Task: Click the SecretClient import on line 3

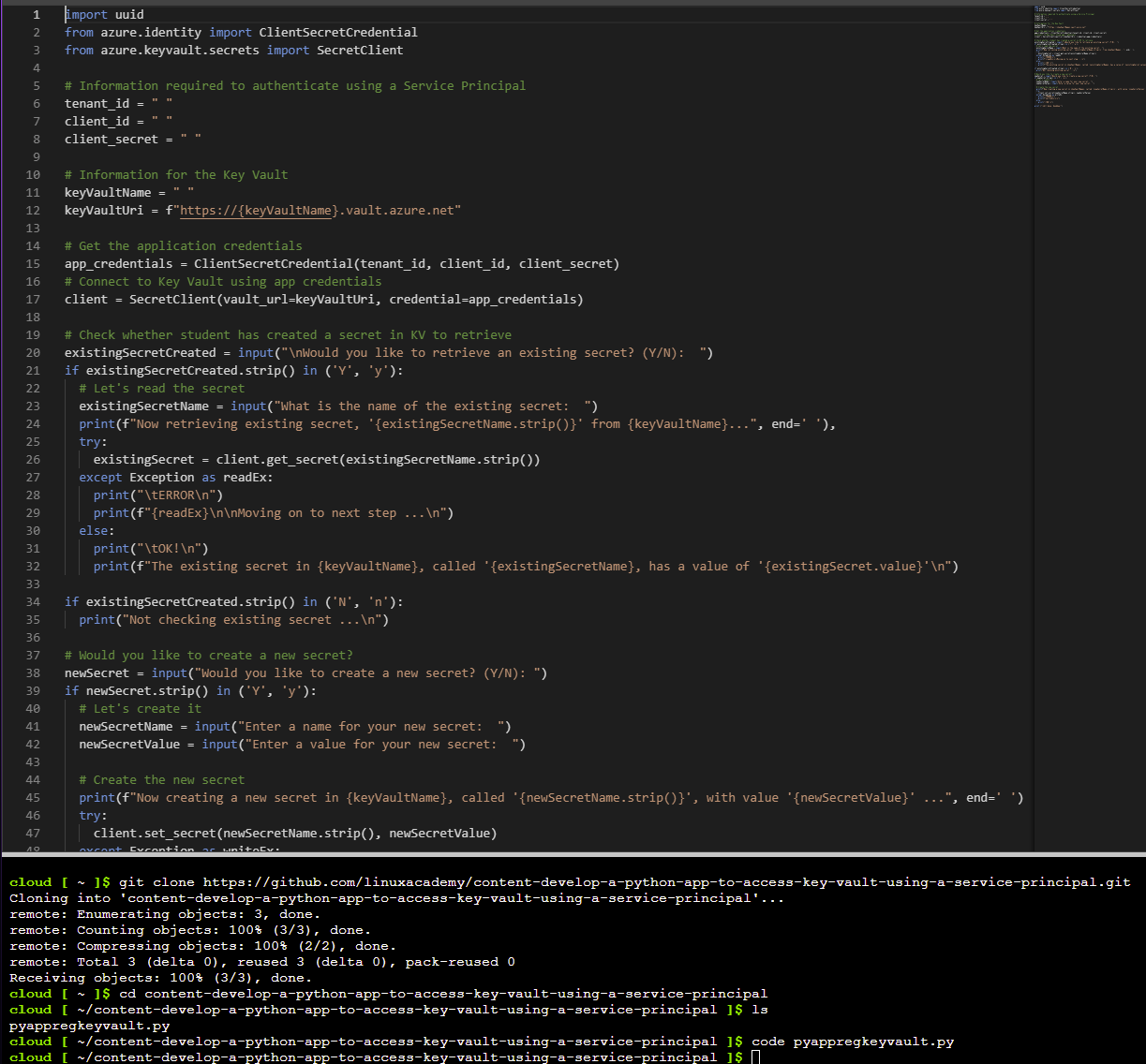Action: coord(359,50)
